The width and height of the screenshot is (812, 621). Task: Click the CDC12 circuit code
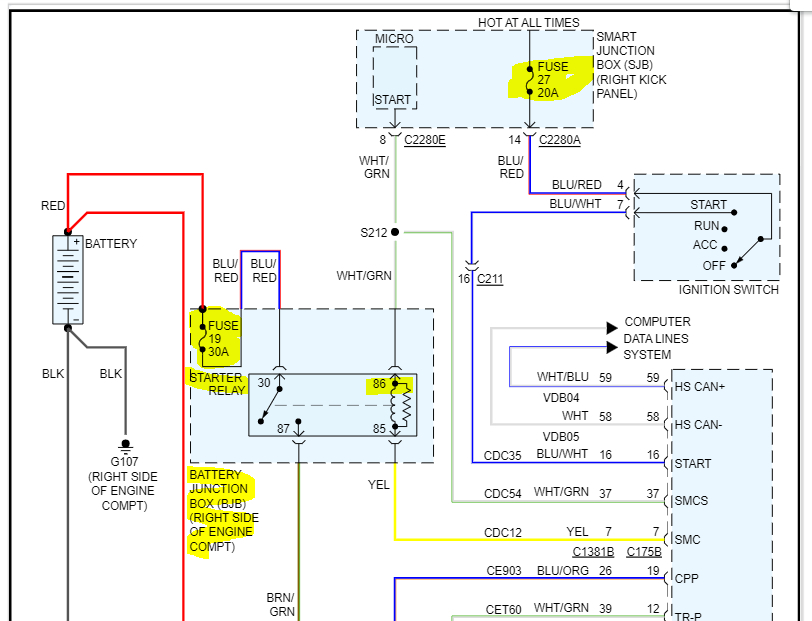[502, 533]
